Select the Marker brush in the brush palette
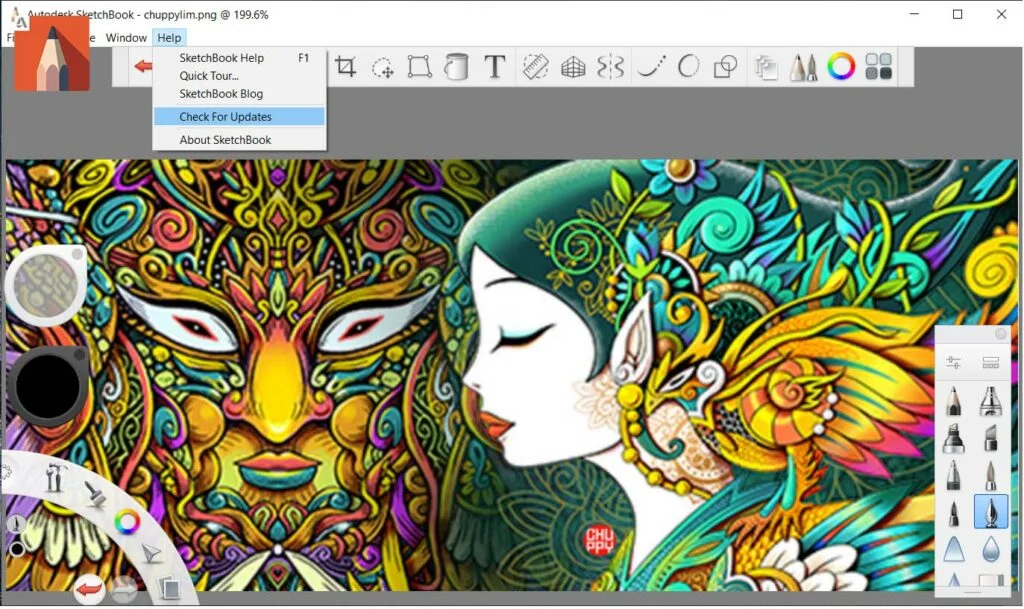Viewport: 1024px width, 609px height. pos(953,436)
